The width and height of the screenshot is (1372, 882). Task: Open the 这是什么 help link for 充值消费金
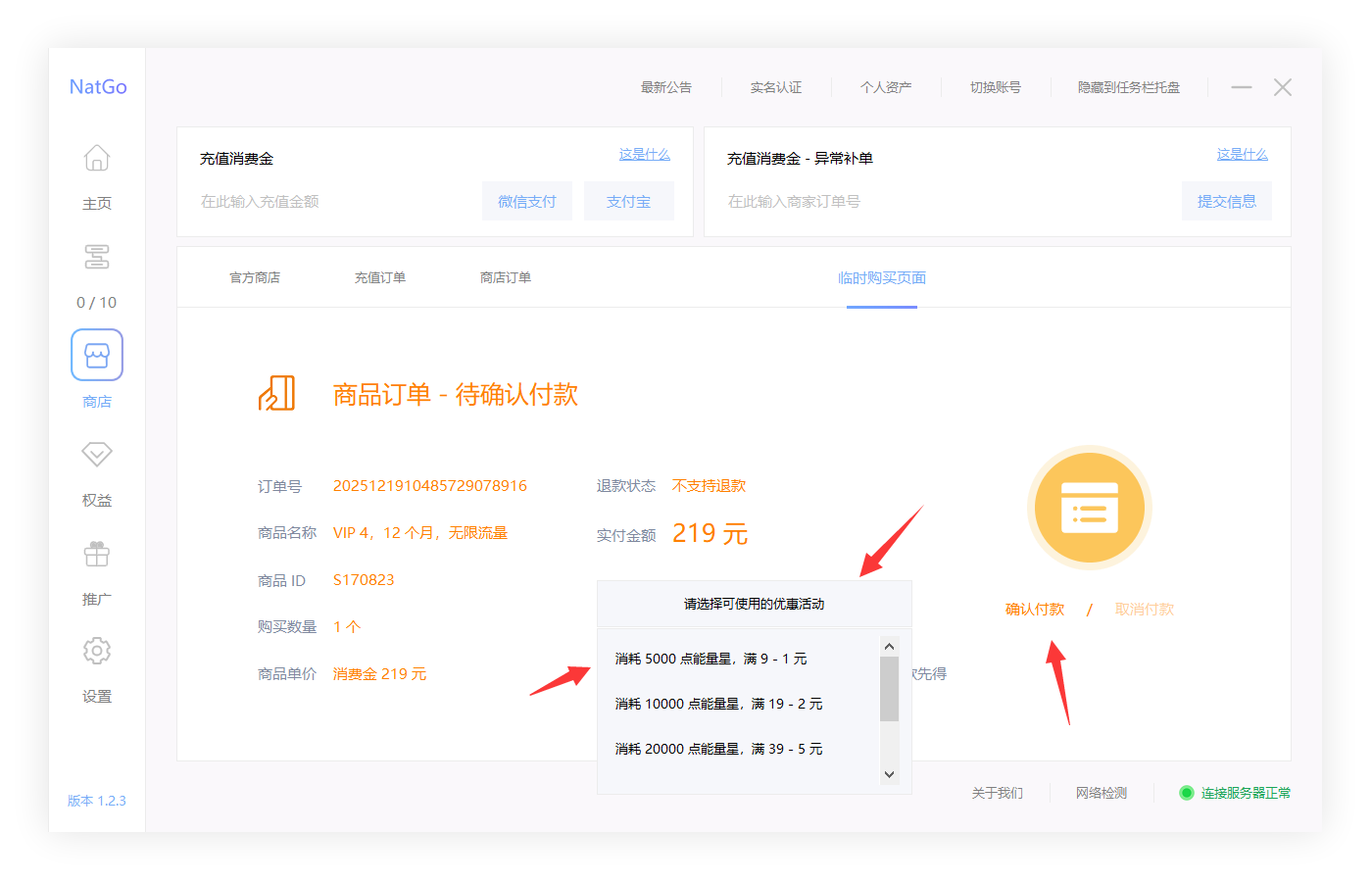pyautogui.click(x=645, y=154)
